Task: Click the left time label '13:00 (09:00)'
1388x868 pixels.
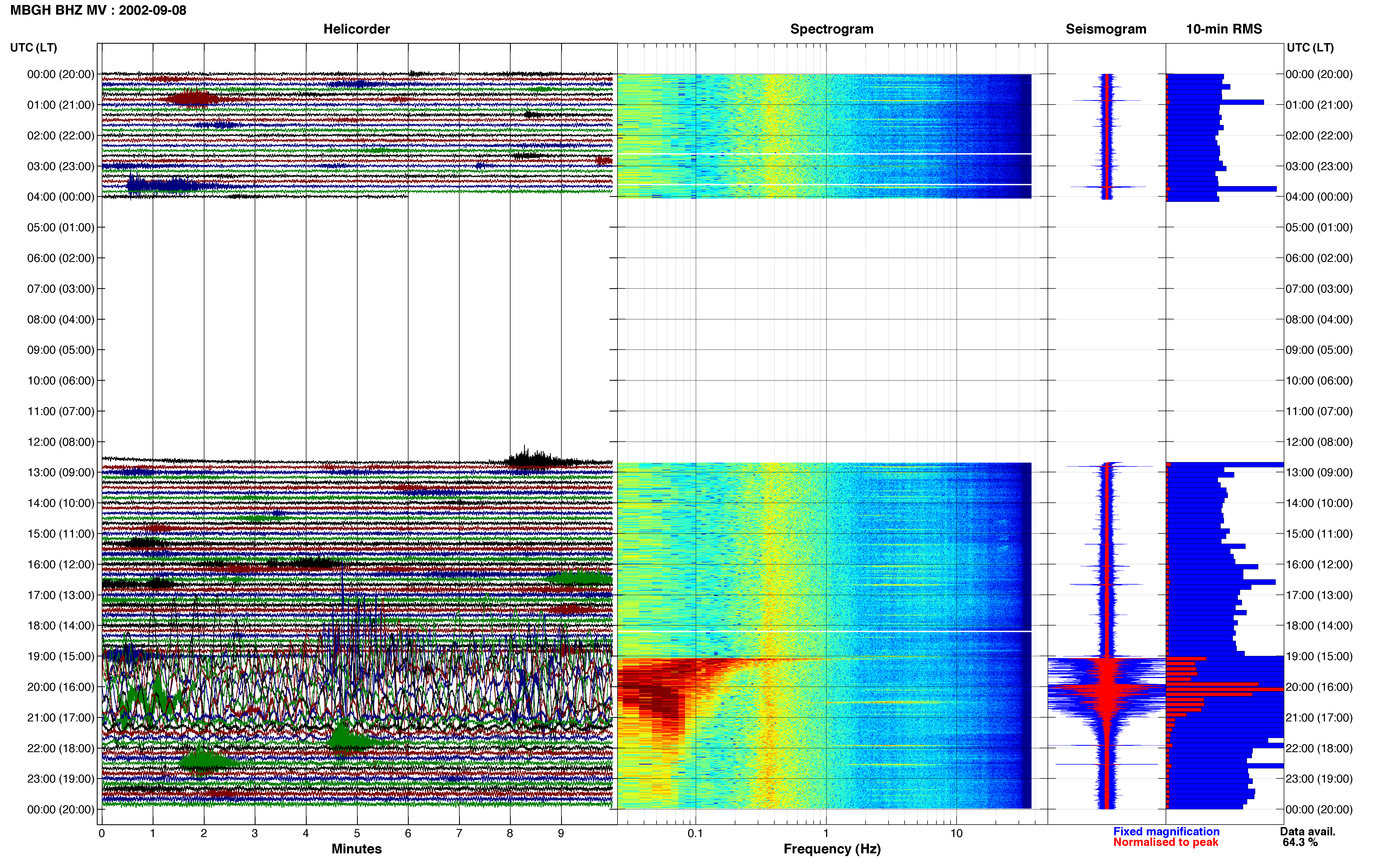Action: pos(61,473)
